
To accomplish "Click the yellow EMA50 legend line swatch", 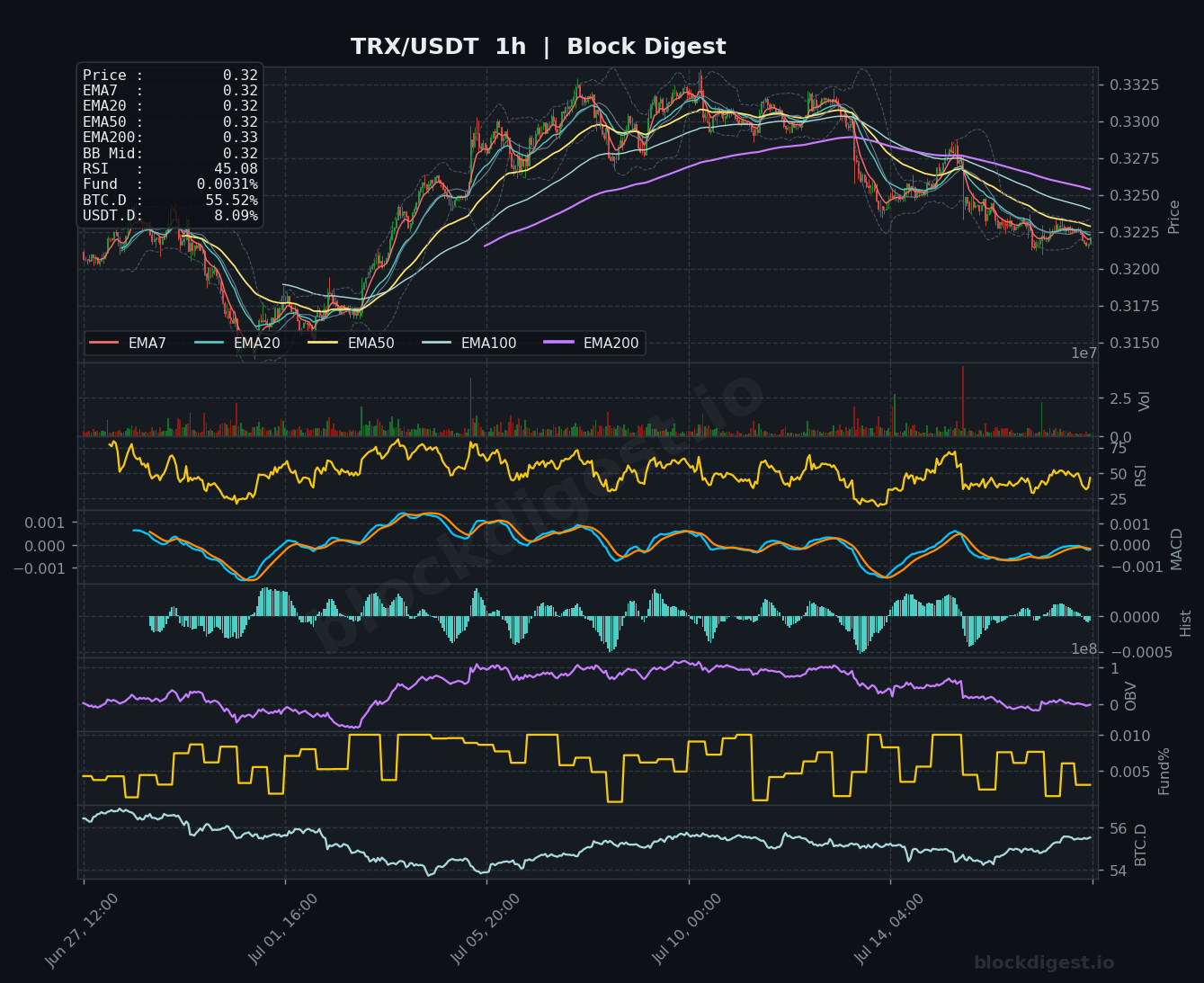I will pos(323,343).
